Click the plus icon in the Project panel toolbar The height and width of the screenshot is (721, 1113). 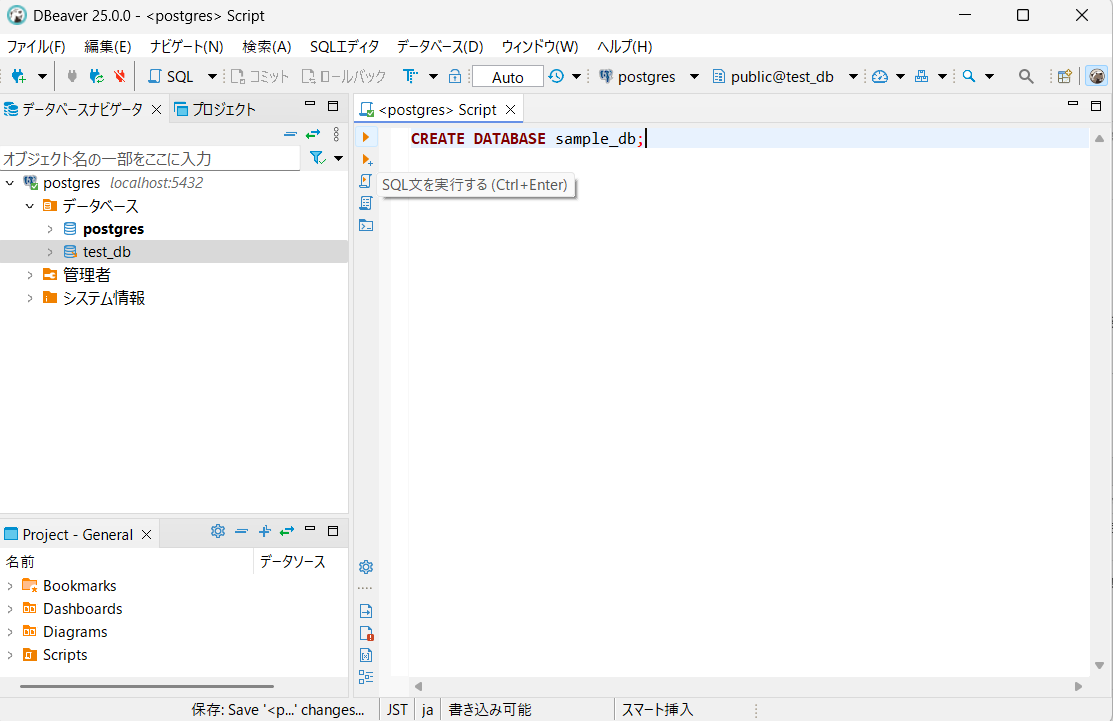(265, 532)
